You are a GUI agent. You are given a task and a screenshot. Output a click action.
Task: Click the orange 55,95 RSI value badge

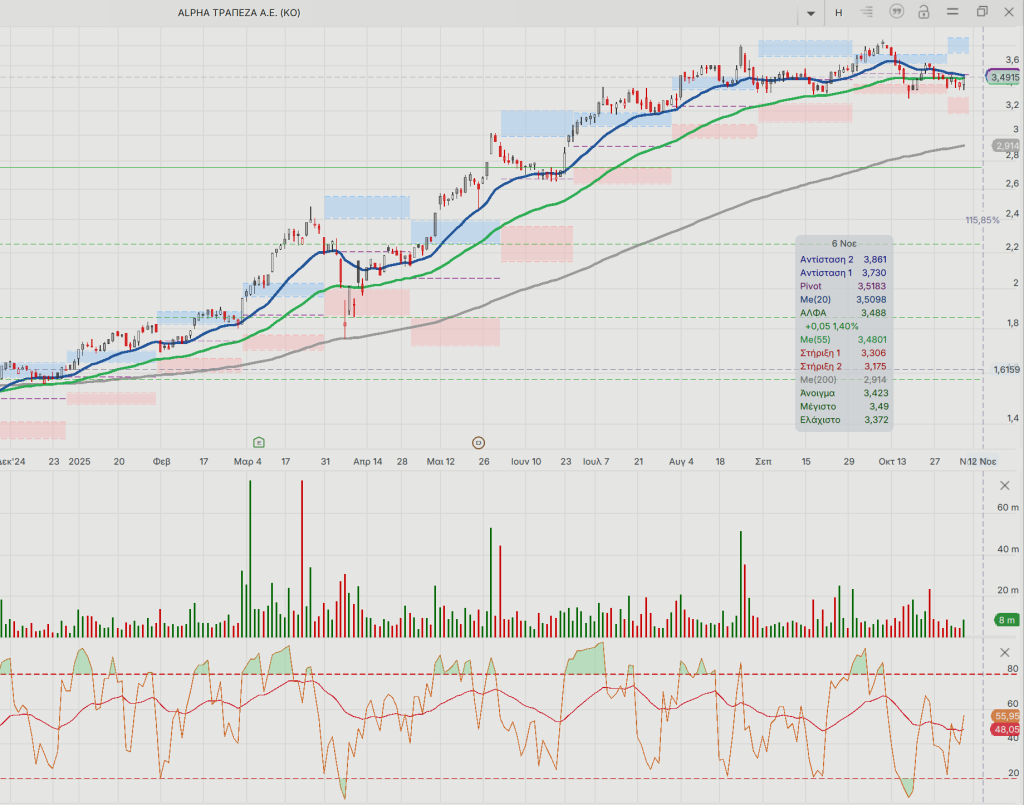1005,716
